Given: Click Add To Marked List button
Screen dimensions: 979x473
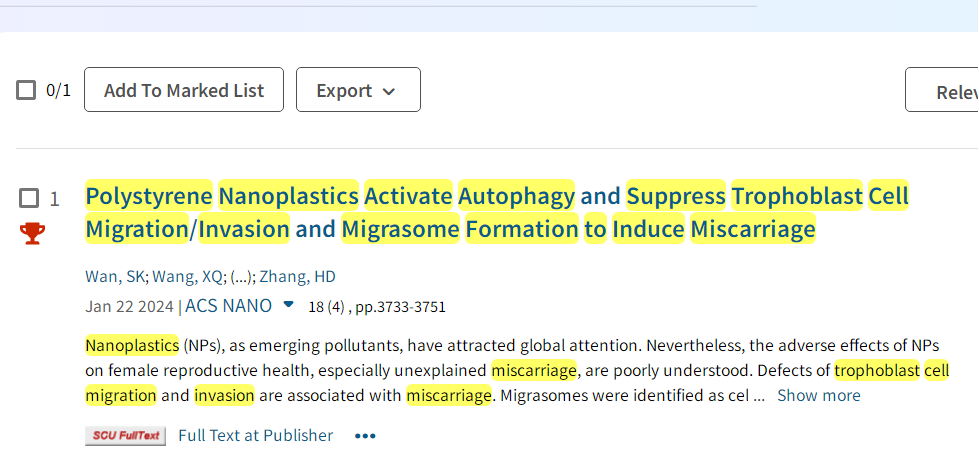Looking at the screenshot, I should (184, 90).
